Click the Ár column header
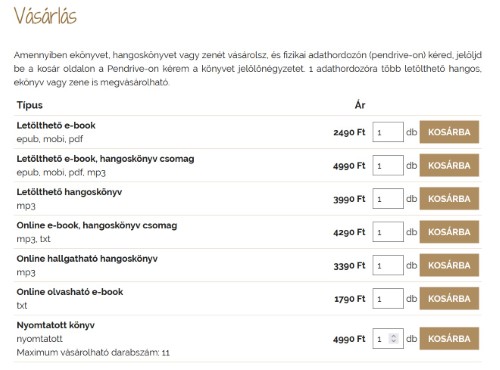500x370 pixels. (360, 105)
